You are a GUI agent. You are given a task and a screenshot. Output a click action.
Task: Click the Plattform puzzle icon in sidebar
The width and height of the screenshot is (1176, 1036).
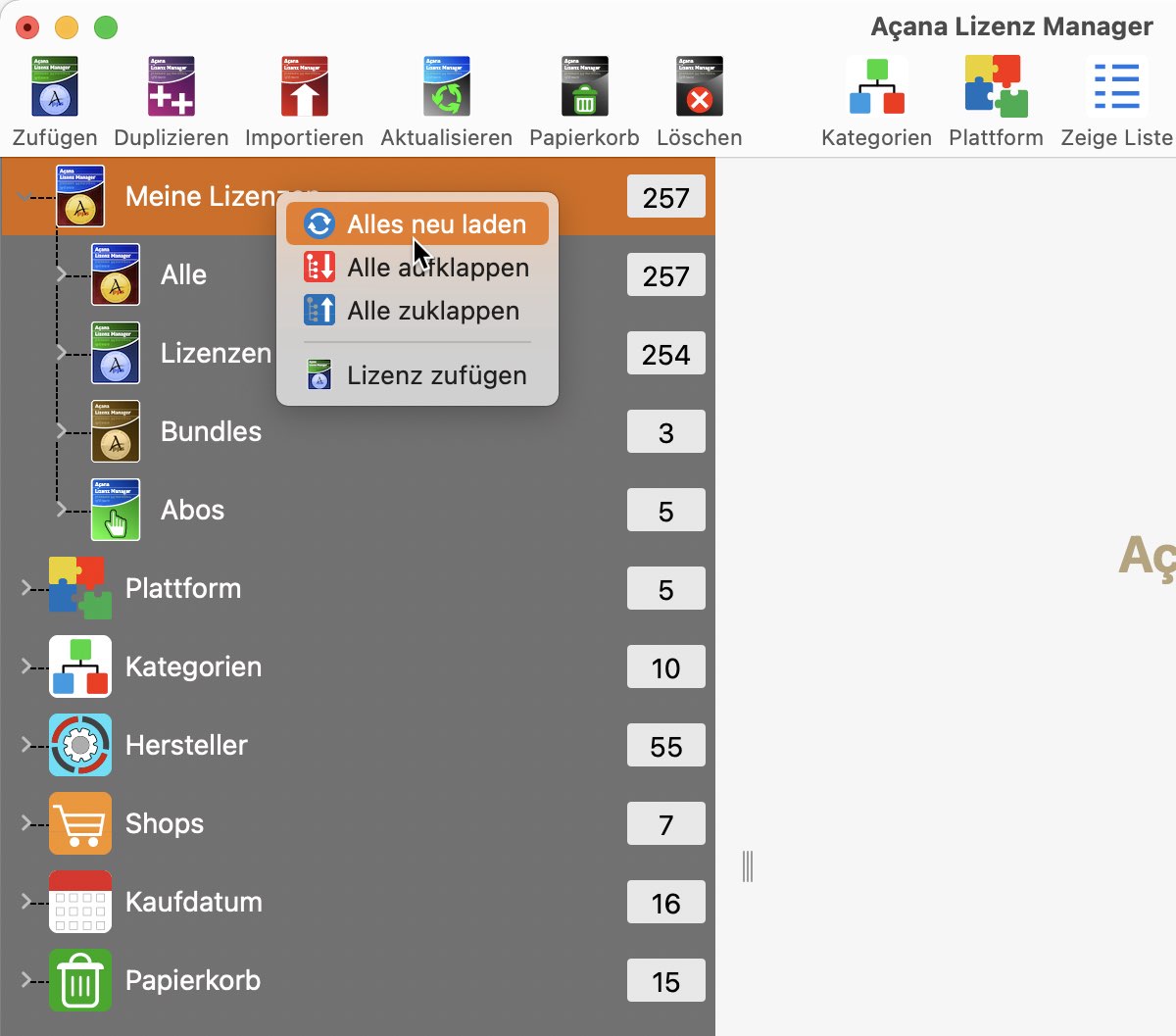pos(80,588)
